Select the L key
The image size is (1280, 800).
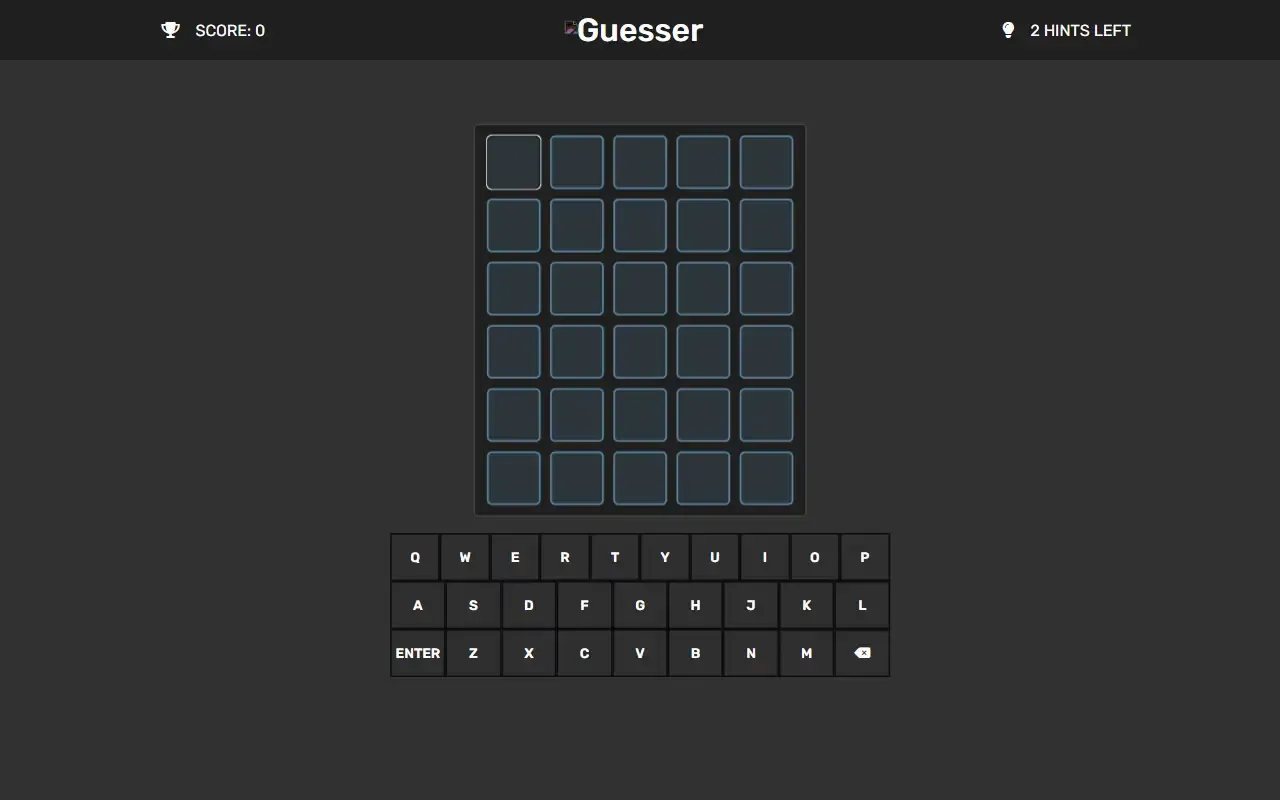click(x=862, y=605)
